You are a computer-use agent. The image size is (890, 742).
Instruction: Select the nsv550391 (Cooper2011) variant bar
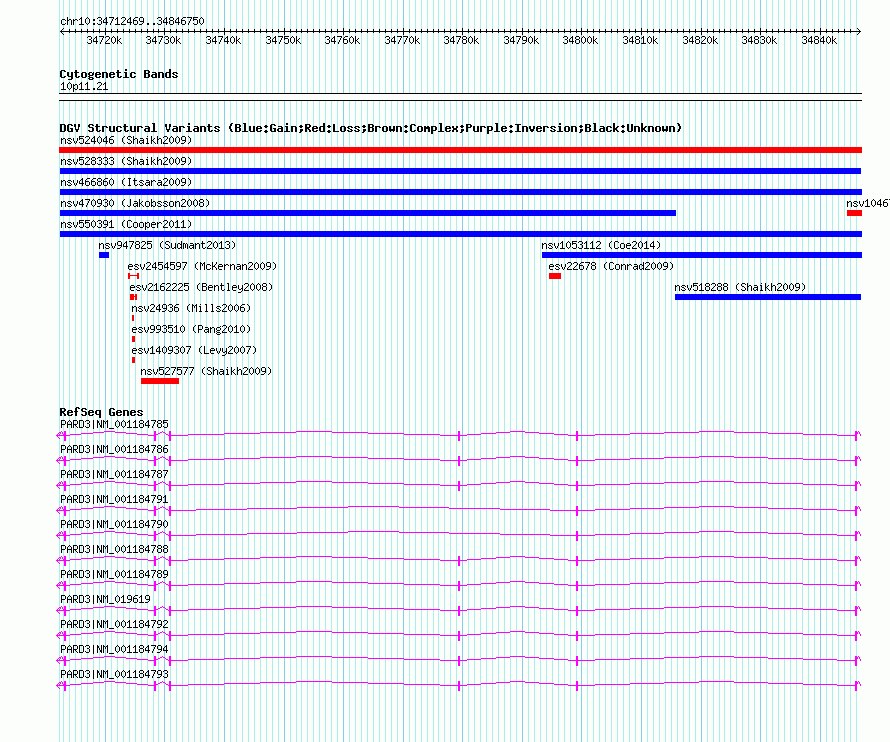pyautogui.click(x=460, y=234)
